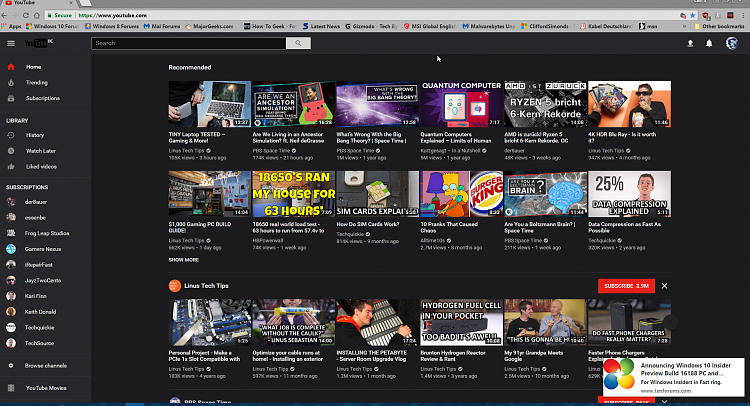The image size is (750, 406).
Task: Click Kurzgesagt channel name under video
Action: tap(451, 151)
